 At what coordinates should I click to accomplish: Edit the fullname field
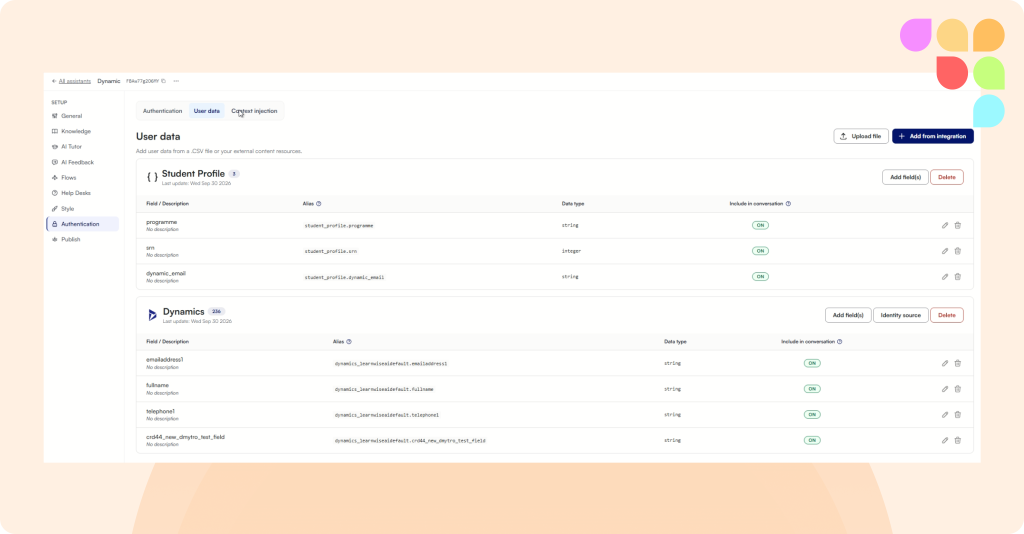945,389
